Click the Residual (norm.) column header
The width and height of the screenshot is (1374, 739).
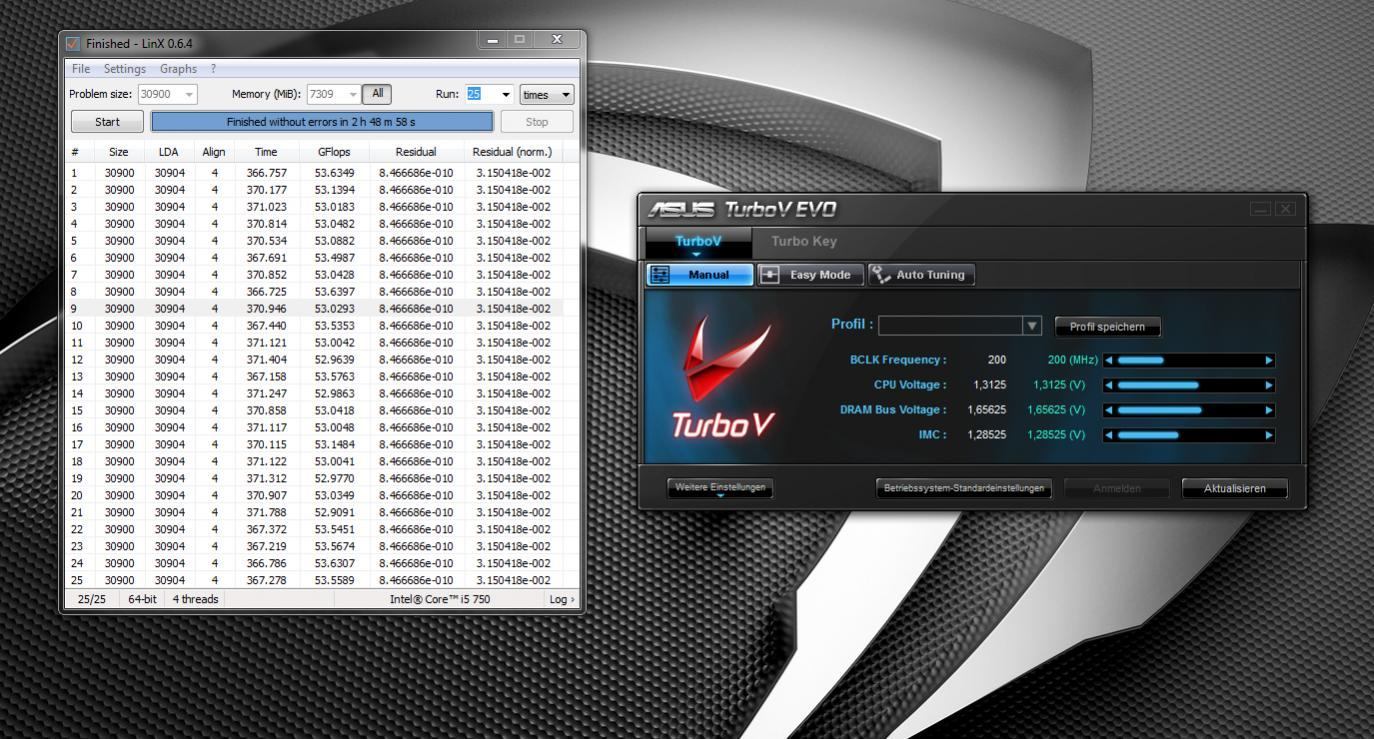pyautogui.click(x=512, y=152)
